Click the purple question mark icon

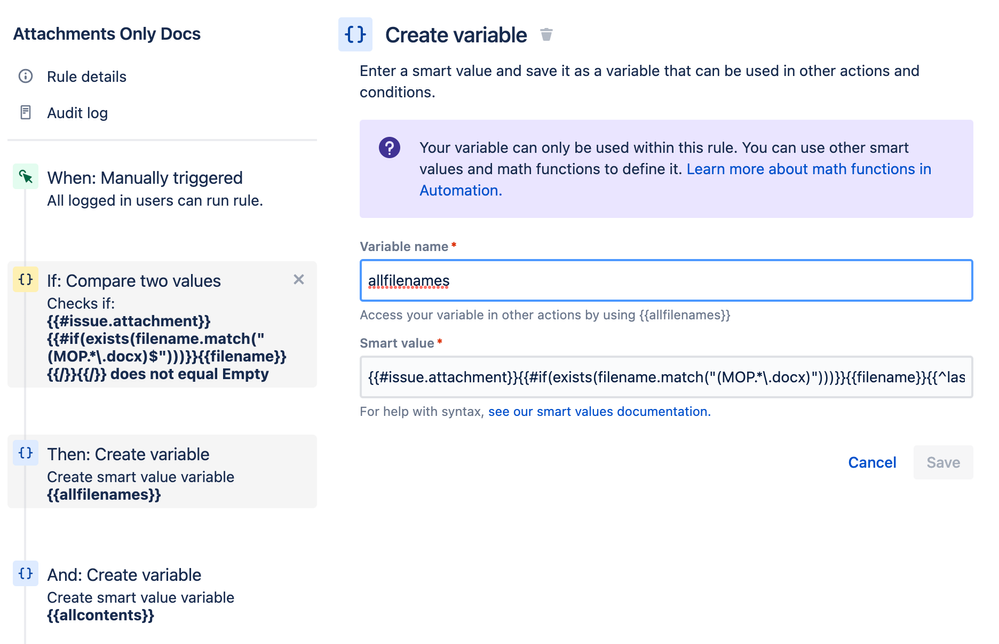coord(390,148)
